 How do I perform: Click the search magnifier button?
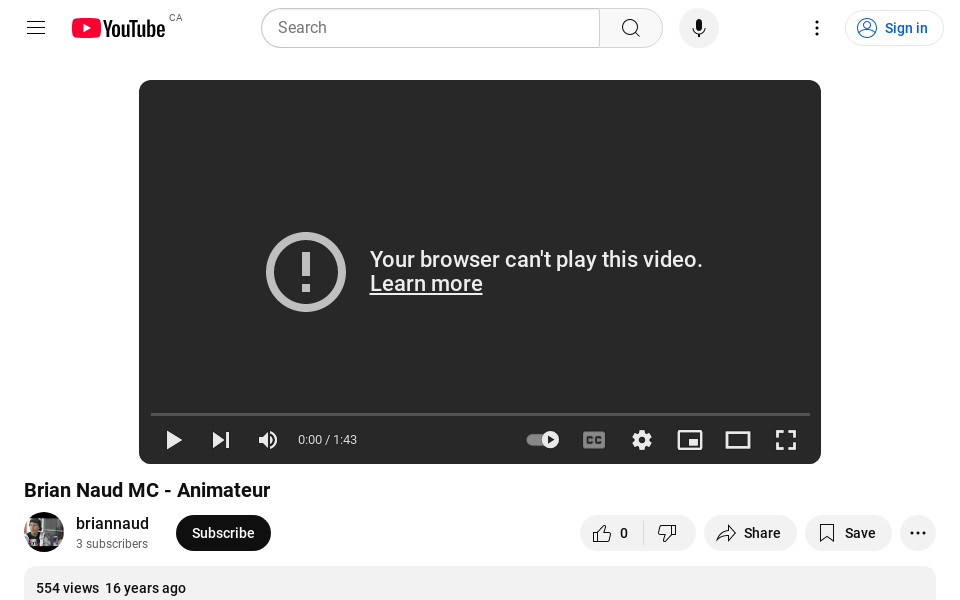coord(630,28)
